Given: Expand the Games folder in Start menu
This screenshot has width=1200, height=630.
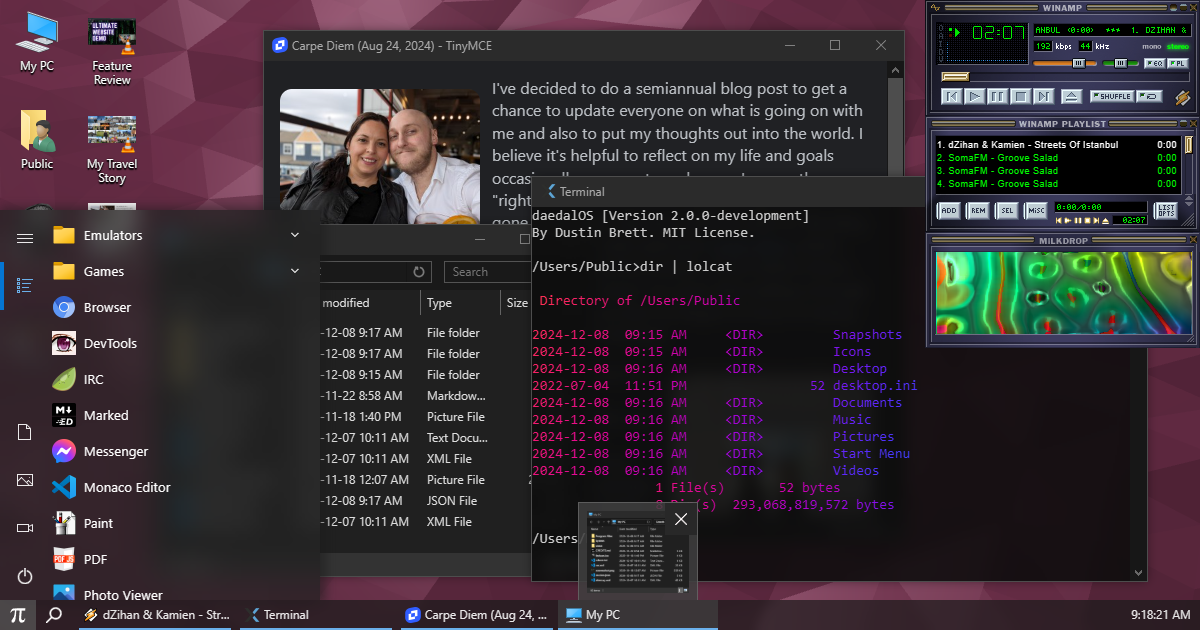Looking at the screenshot, I should 295,270.
